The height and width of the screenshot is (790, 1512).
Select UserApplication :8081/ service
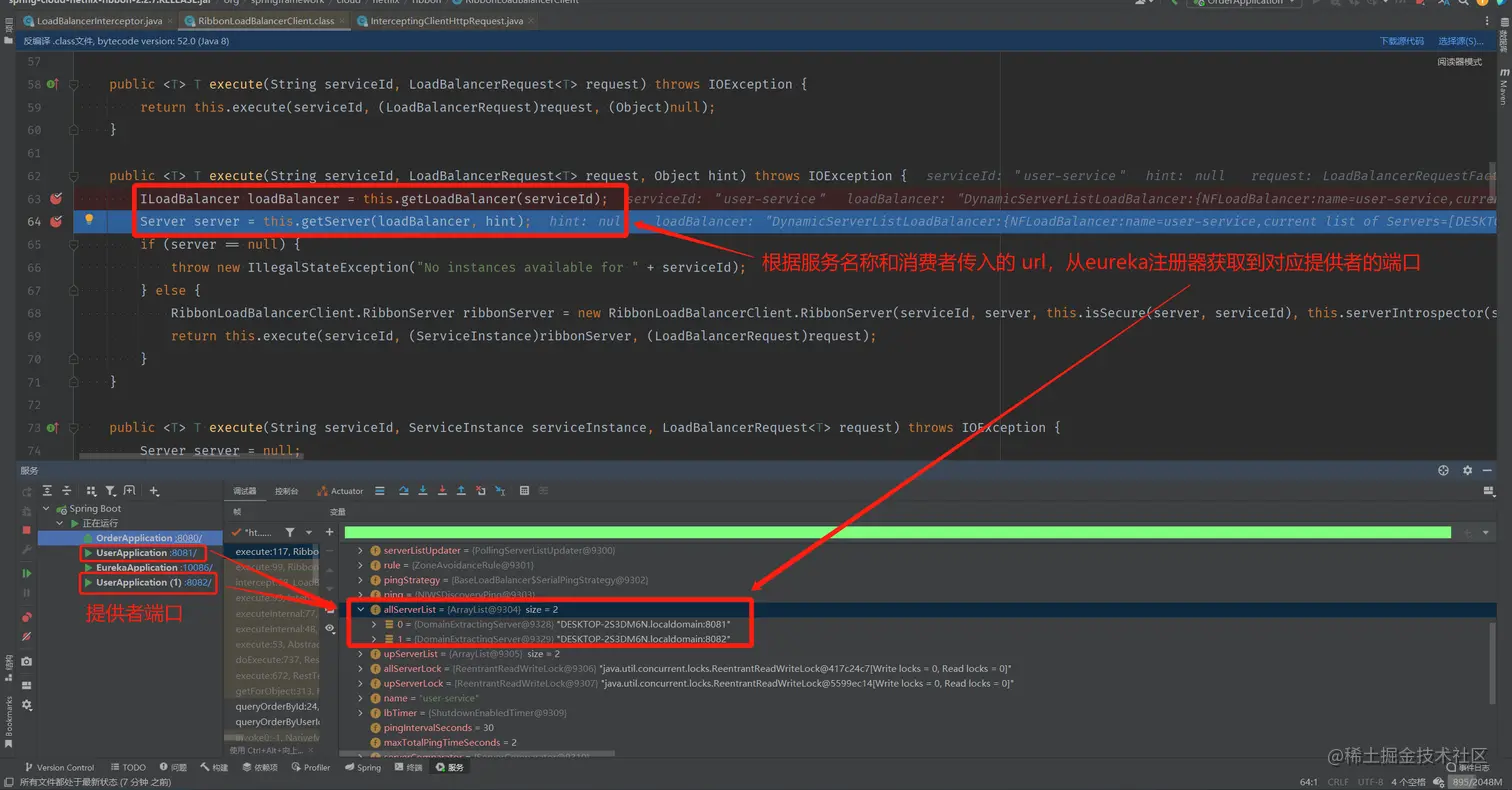(x=147, y=552)
